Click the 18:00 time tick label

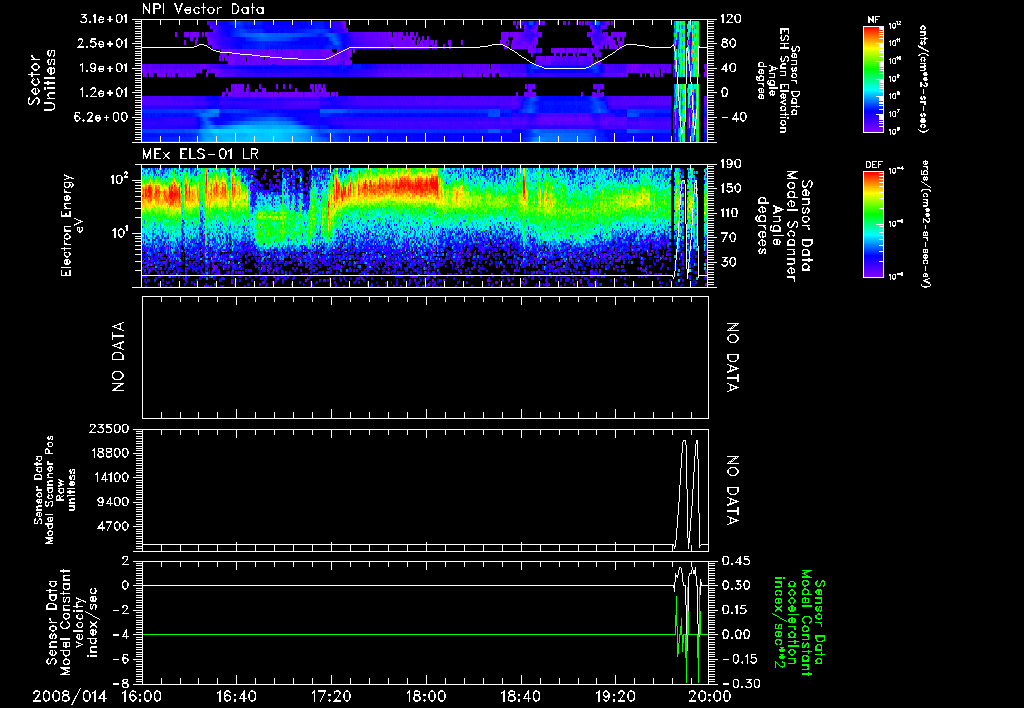click(425, 697)
